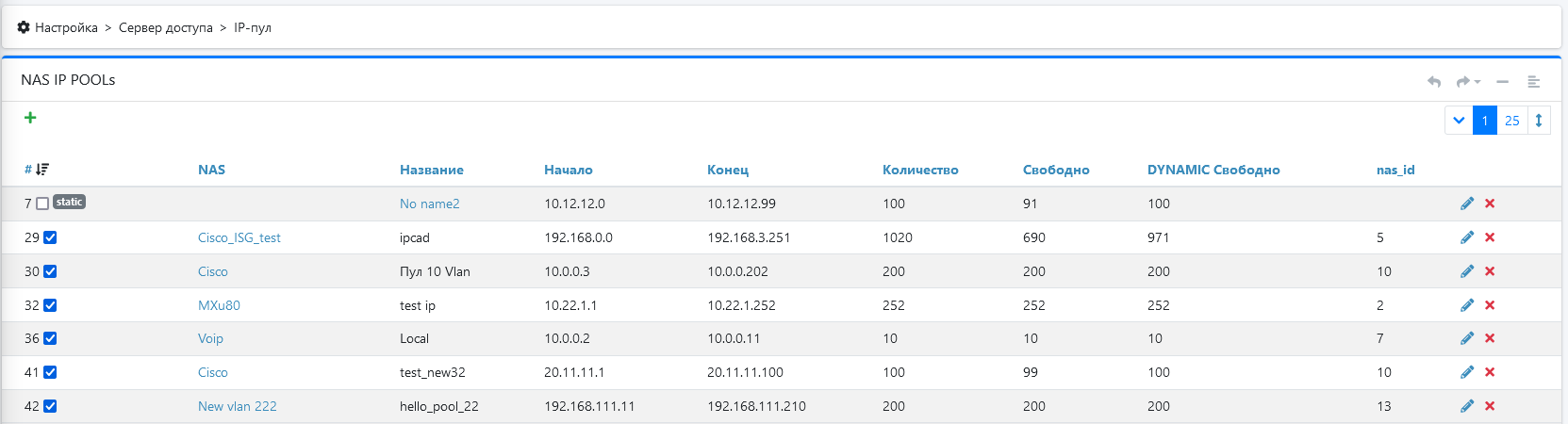Viewport: 1568px width, 424px height.
Task: Select page 1 in pagination
Action: pyautogui.click(x=1484, y=121)
